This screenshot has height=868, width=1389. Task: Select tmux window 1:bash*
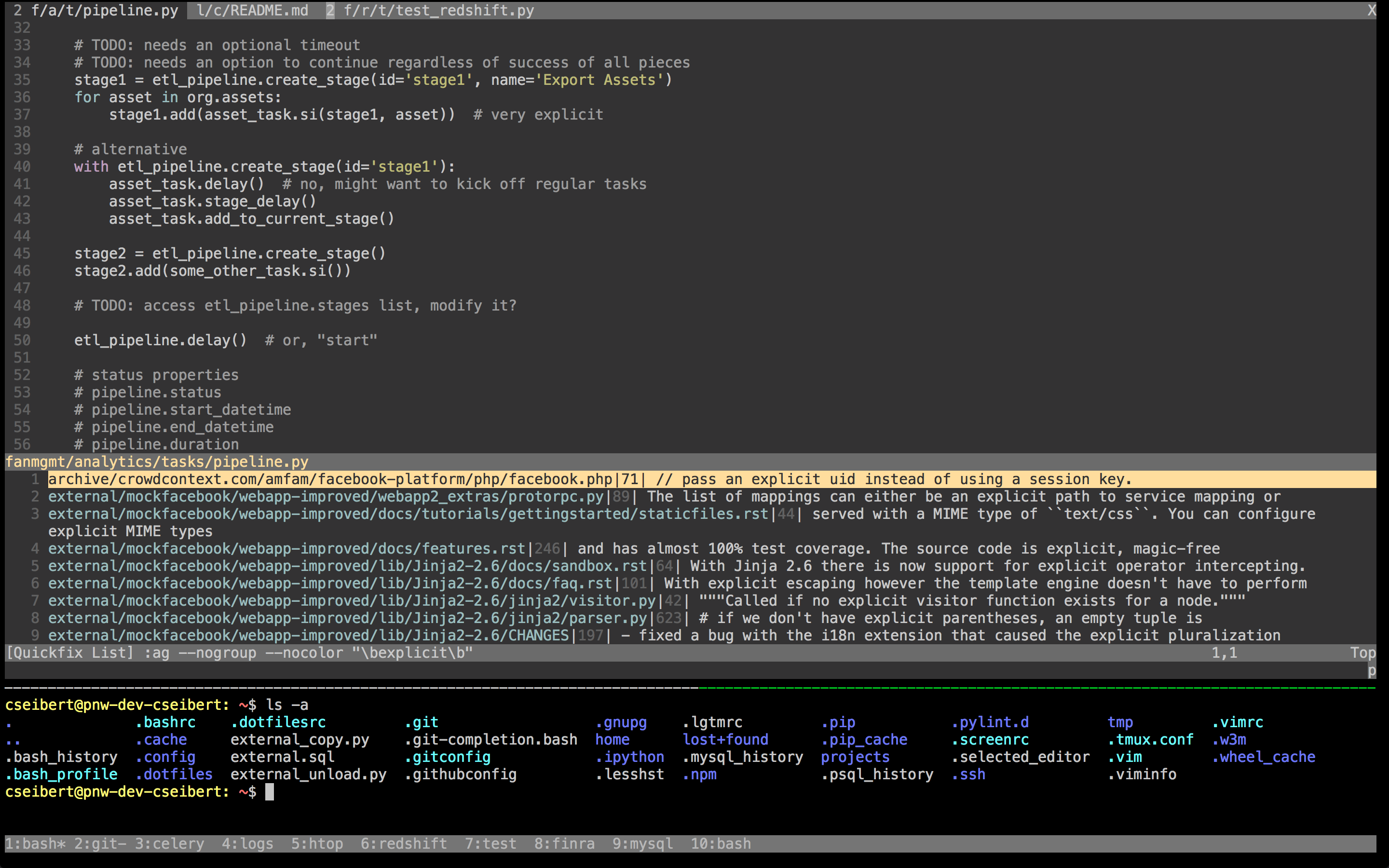tap(35, 843)
